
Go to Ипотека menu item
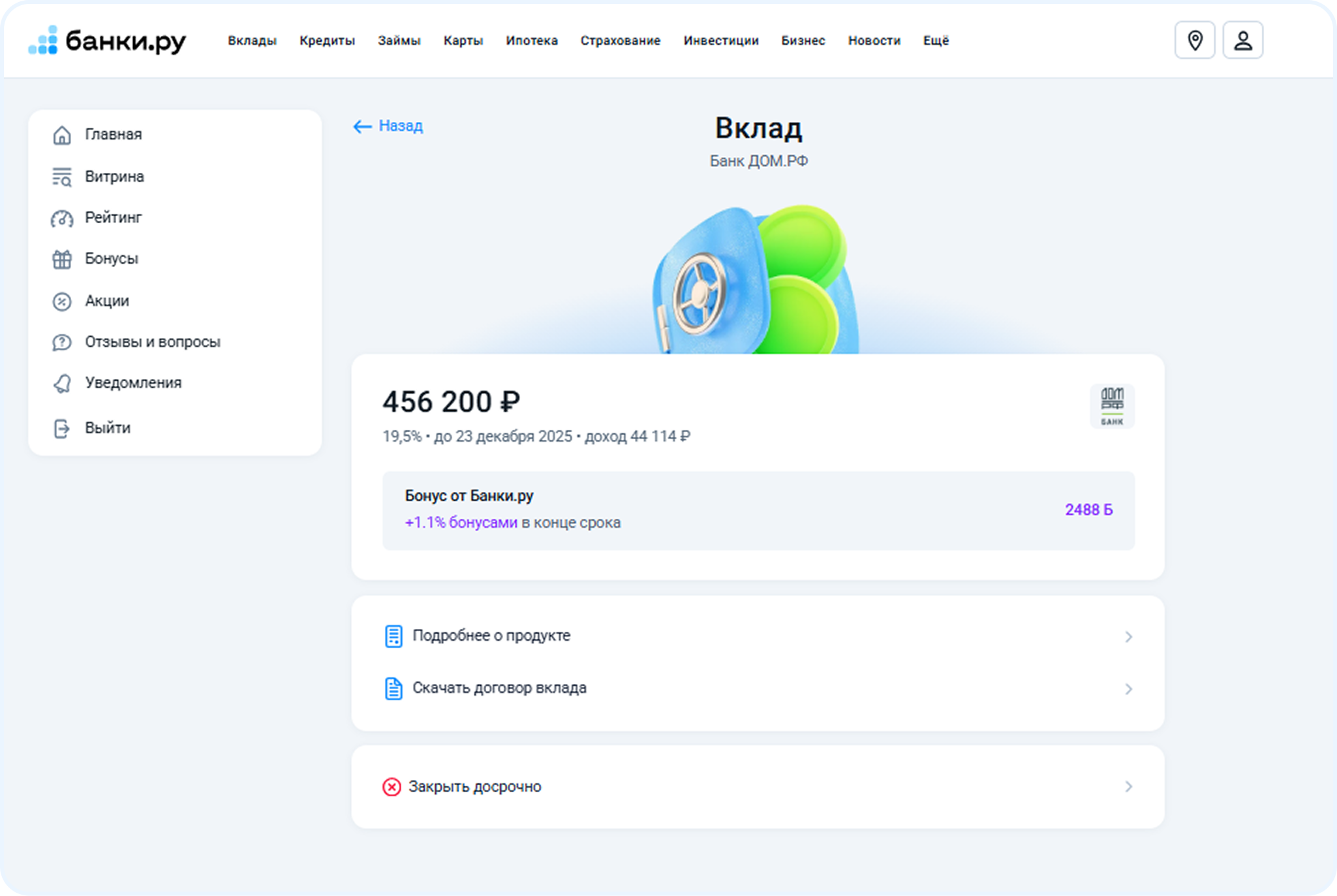coord(531,40)
